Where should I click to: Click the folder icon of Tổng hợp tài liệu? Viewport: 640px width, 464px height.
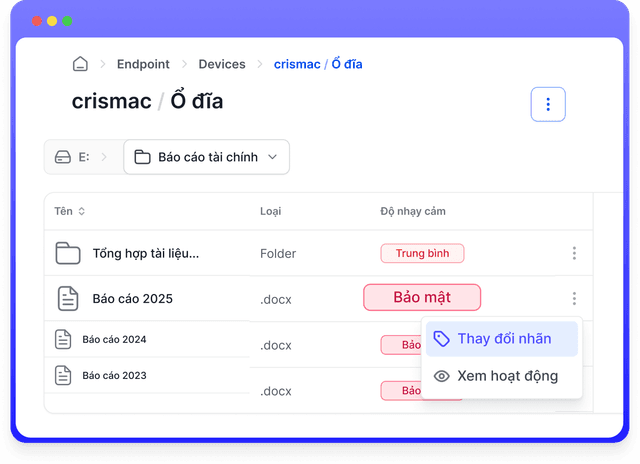point(68,253)
